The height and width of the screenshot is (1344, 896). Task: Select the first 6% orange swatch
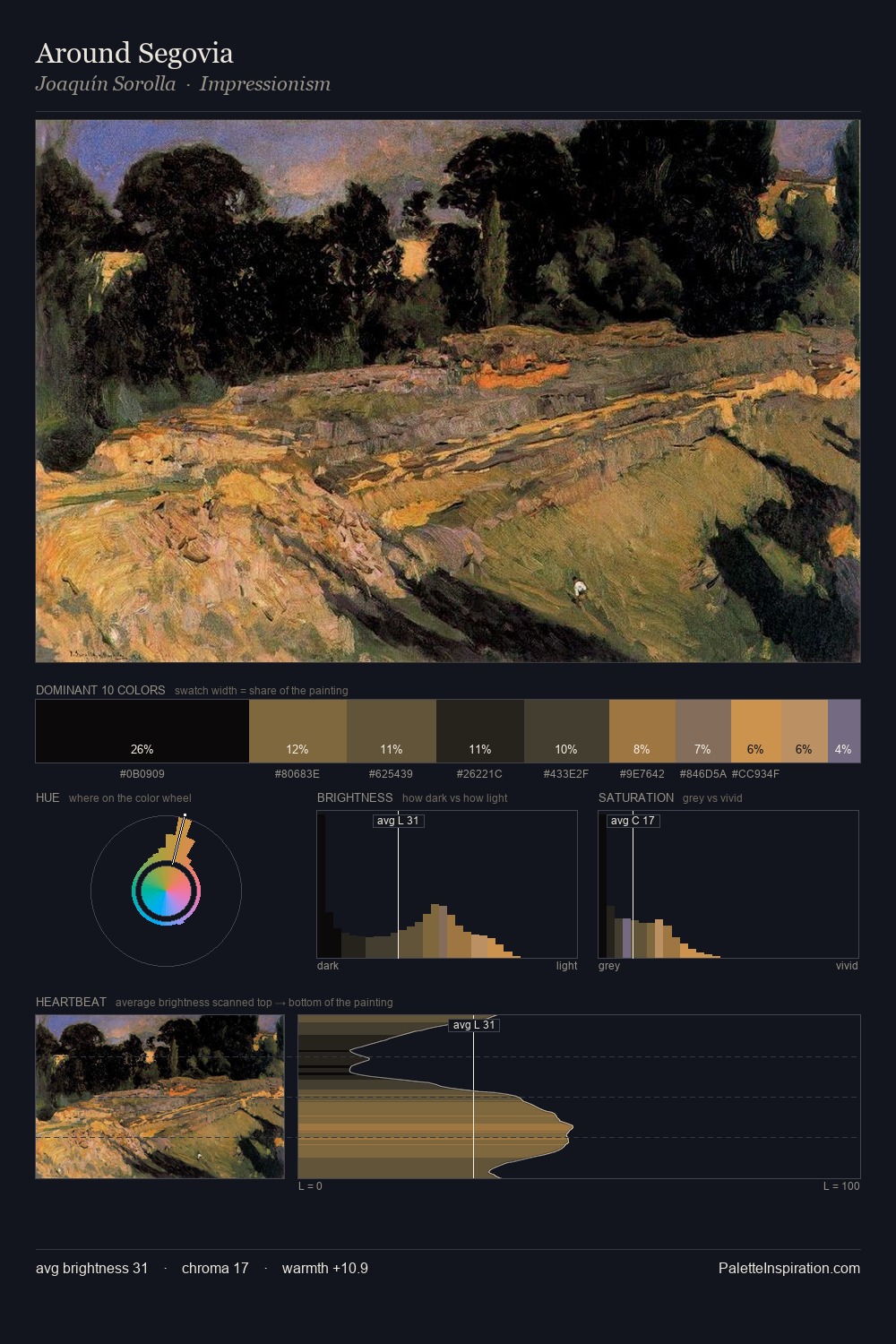point(756,731)
